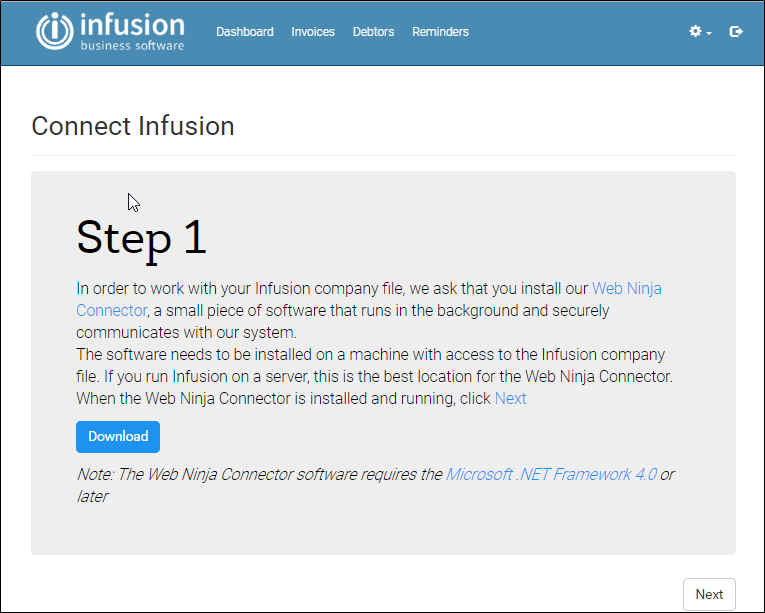This screenshot has height=613, width=765.
Task: Expand the caret beside the gear
Action: 709,33
